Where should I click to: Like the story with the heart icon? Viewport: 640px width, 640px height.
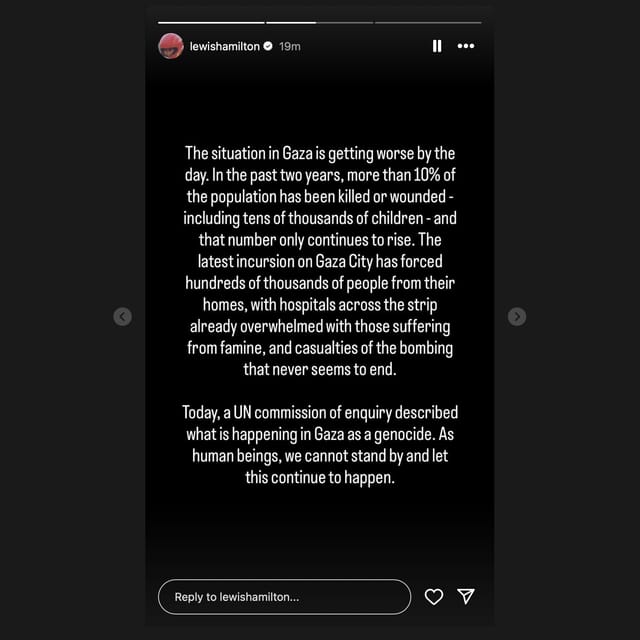433,597
